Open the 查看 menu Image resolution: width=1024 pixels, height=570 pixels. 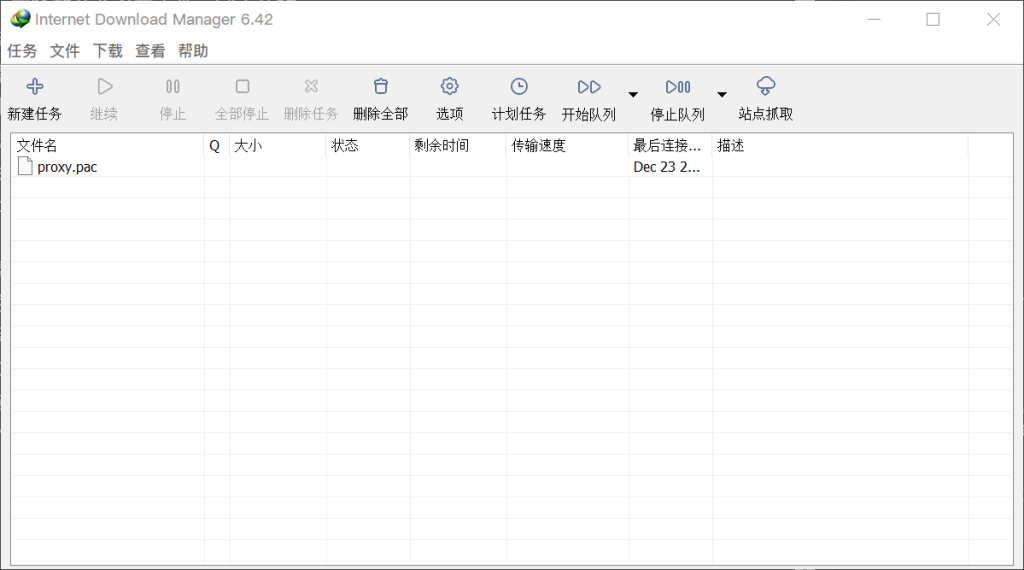(x=150, y=51)
